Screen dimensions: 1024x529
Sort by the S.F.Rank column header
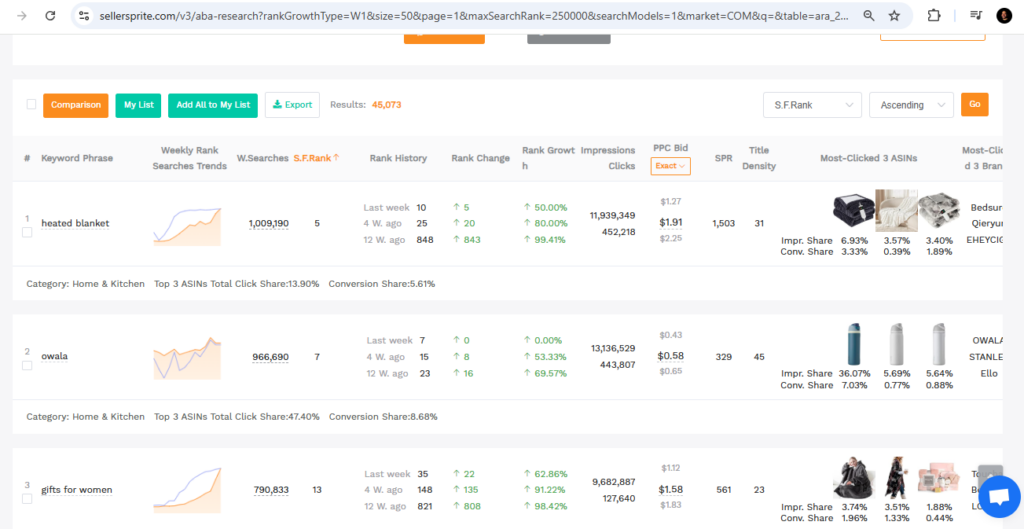(x=316, y=158)
